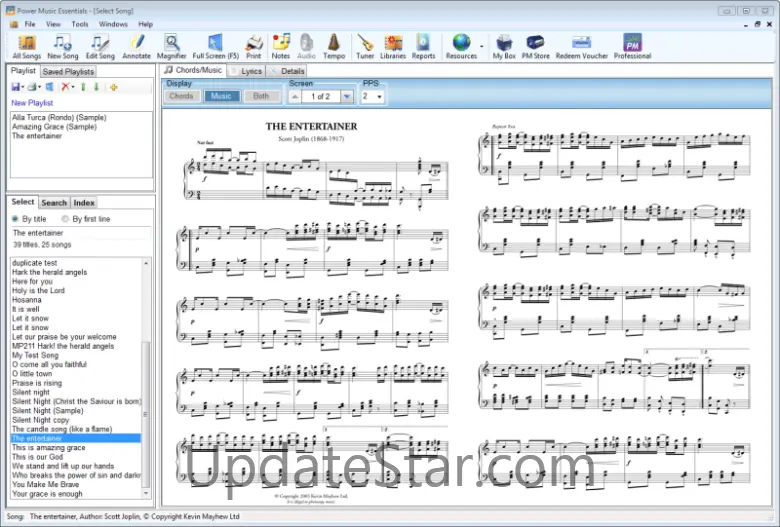Open the PPS value dropdown
The width and height of the screenshot is (780, 527).
380,97
